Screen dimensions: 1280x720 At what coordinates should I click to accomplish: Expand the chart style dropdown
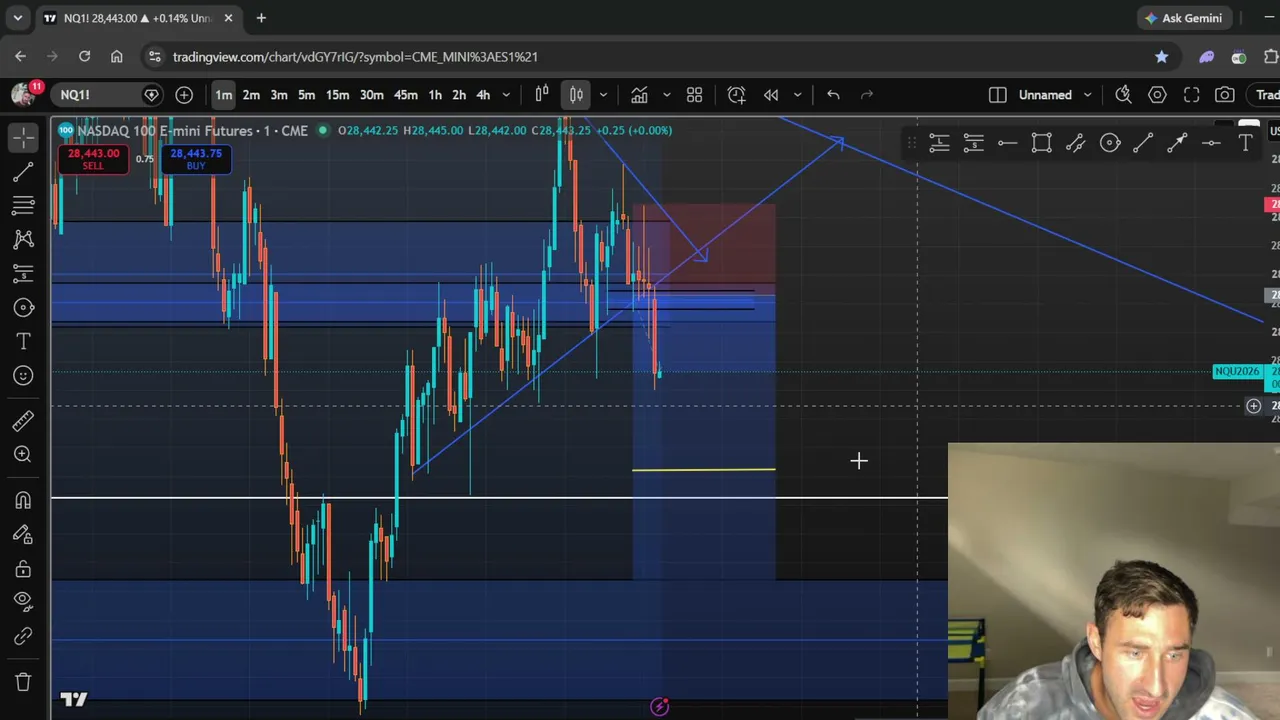click(x=603, y=95)
